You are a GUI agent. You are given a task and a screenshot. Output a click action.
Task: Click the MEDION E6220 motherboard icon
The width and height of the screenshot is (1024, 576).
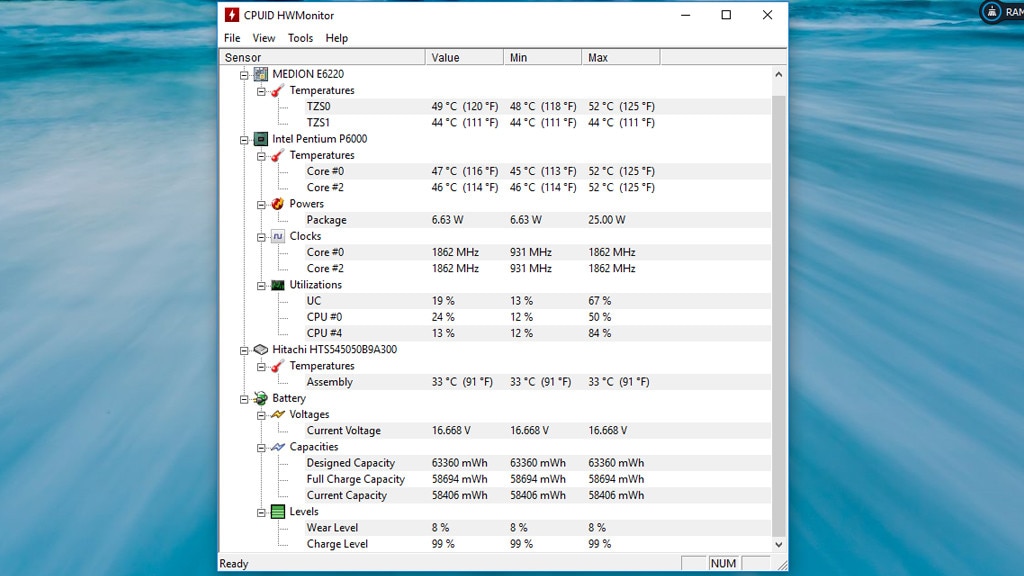pyautogui.click(x=261, y=74)
